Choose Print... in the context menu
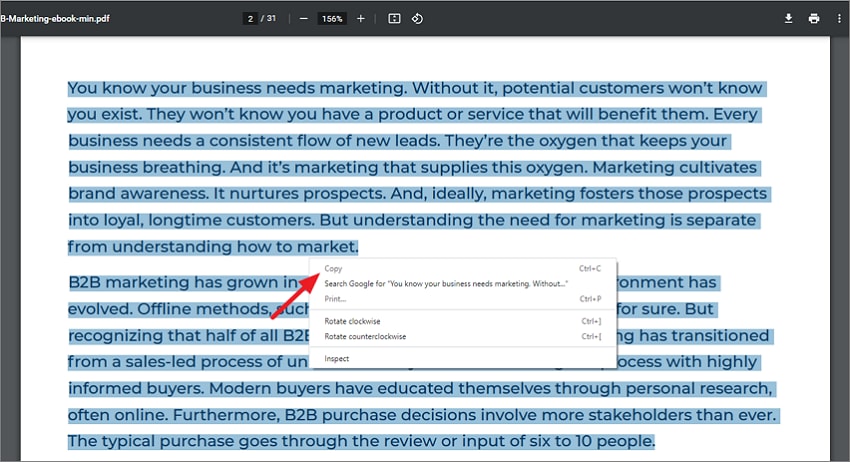The image size is (850, 462). point(462,299)
